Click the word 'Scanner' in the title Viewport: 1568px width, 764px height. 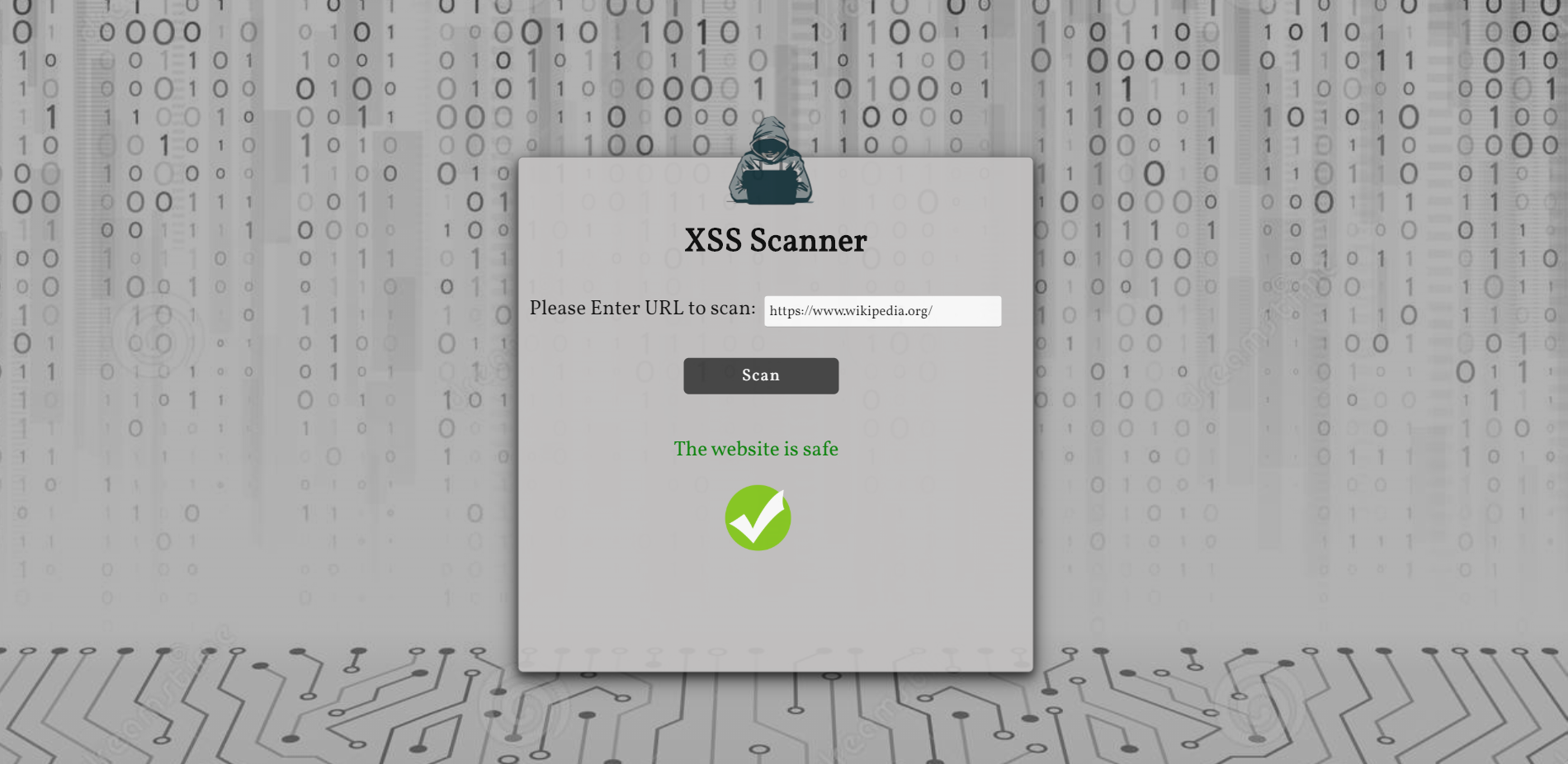pyautogui.click(x=808, y=240)
